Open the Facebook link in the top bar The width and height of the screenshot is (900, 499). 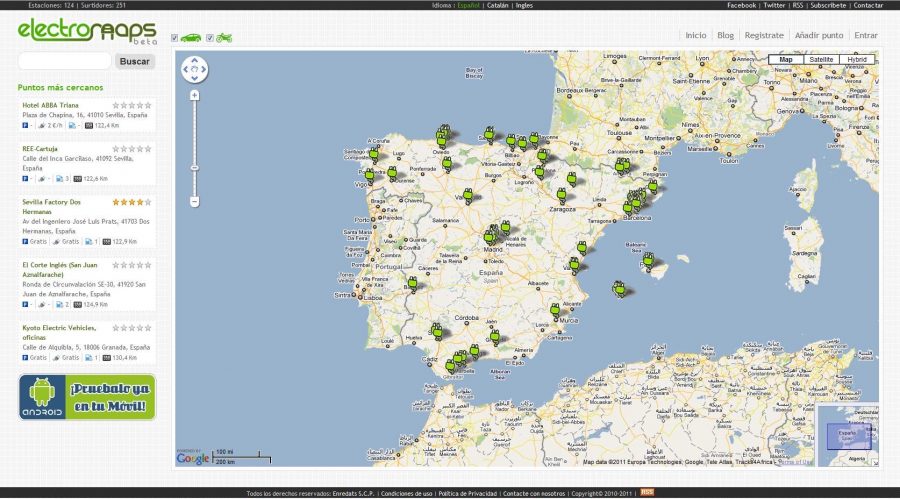[742, 5]
